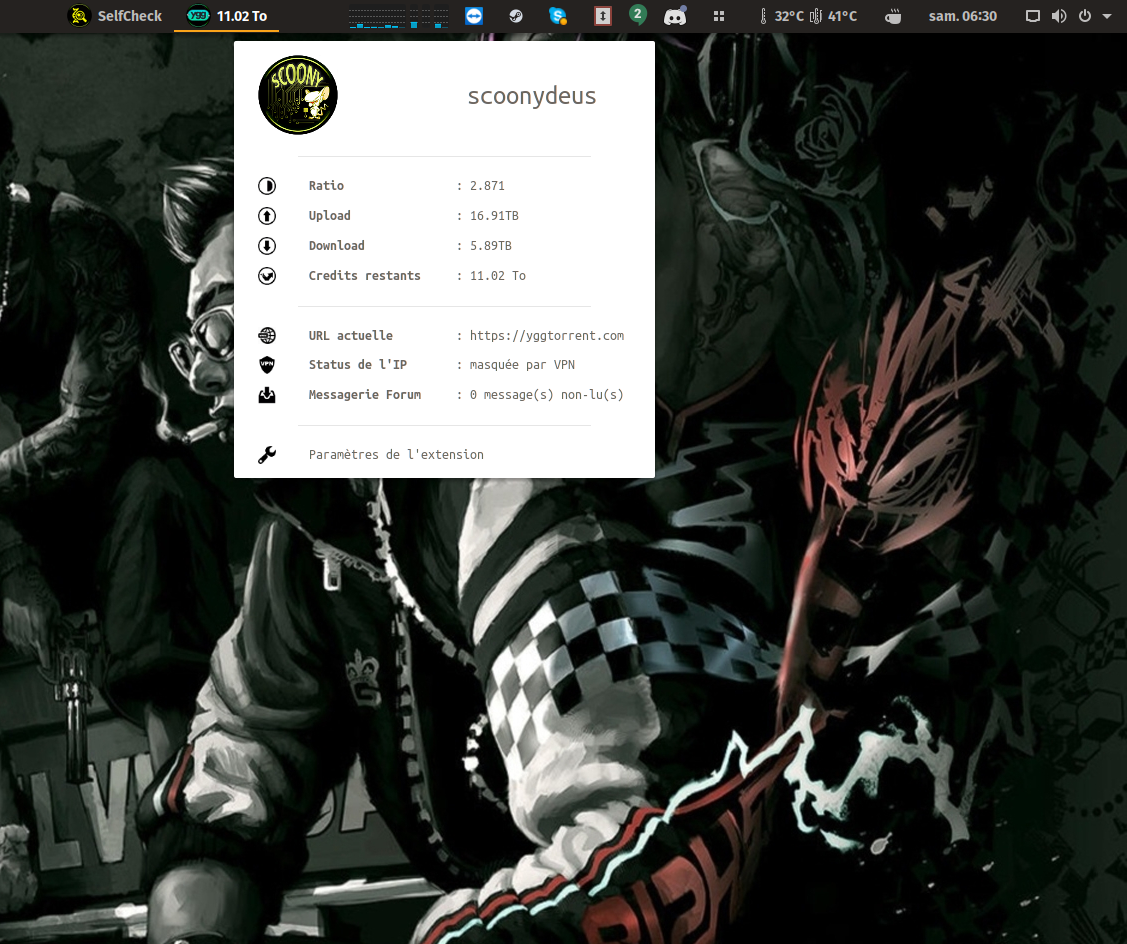Click the Download label
Screen dimensions: 1127x944
click(336, 246)
